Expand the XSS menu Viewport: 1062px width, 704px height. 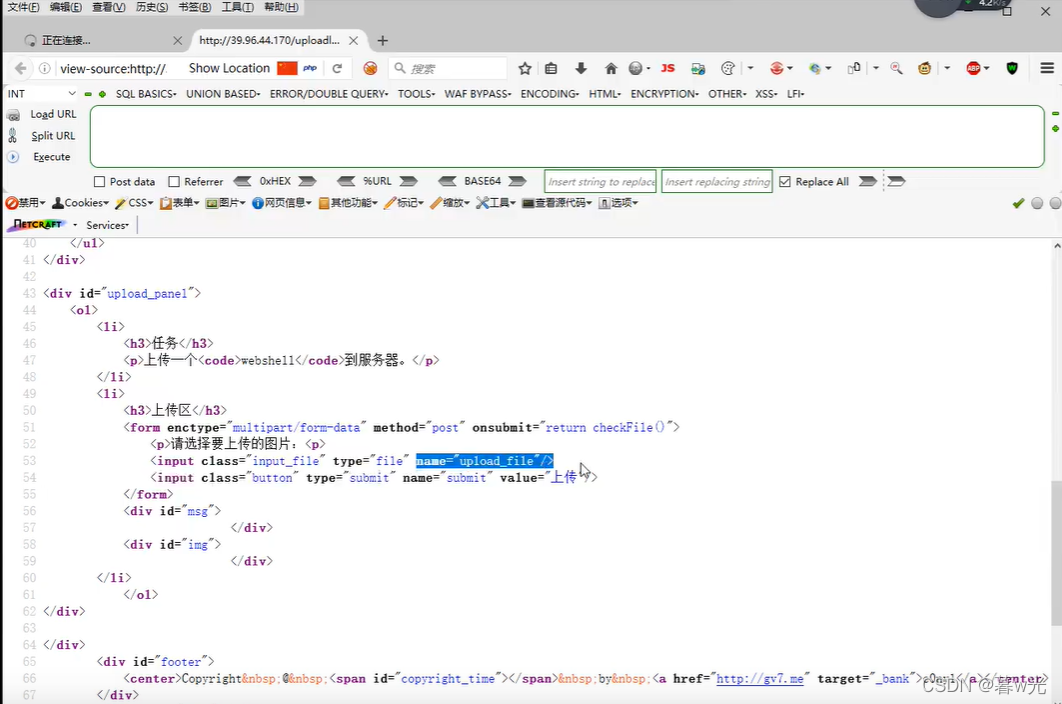pyautogui.click(x=766, y=94)
